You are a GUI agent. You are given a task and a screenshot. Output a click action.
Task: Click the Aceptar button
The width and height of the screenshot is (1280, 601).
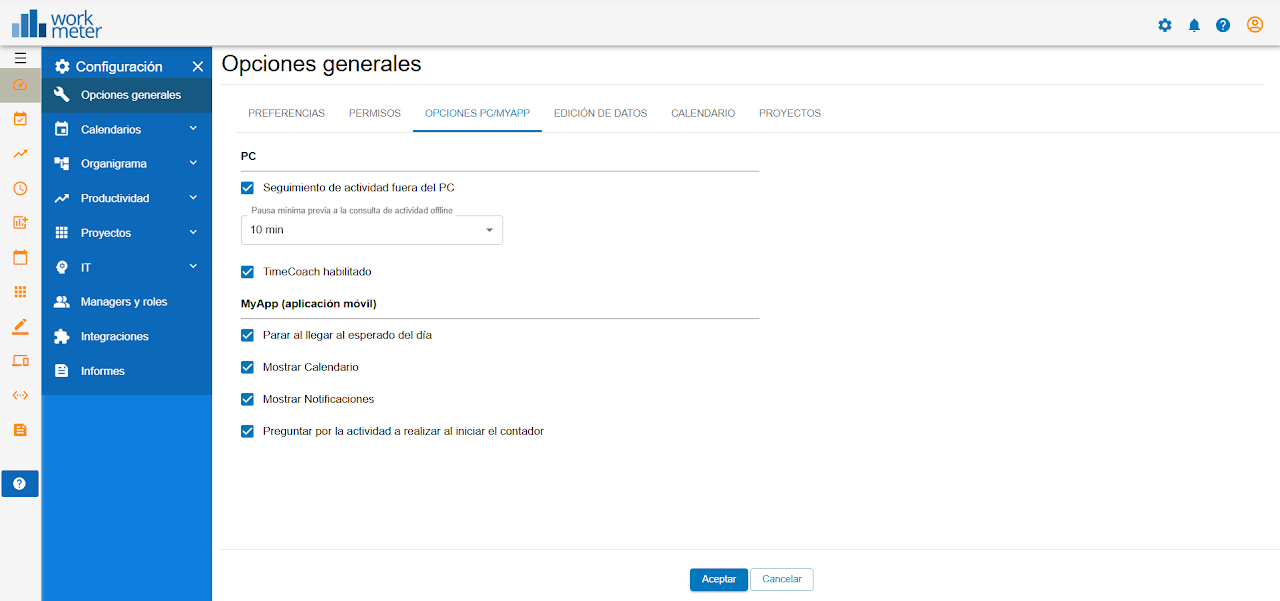[x=718, y=579]
